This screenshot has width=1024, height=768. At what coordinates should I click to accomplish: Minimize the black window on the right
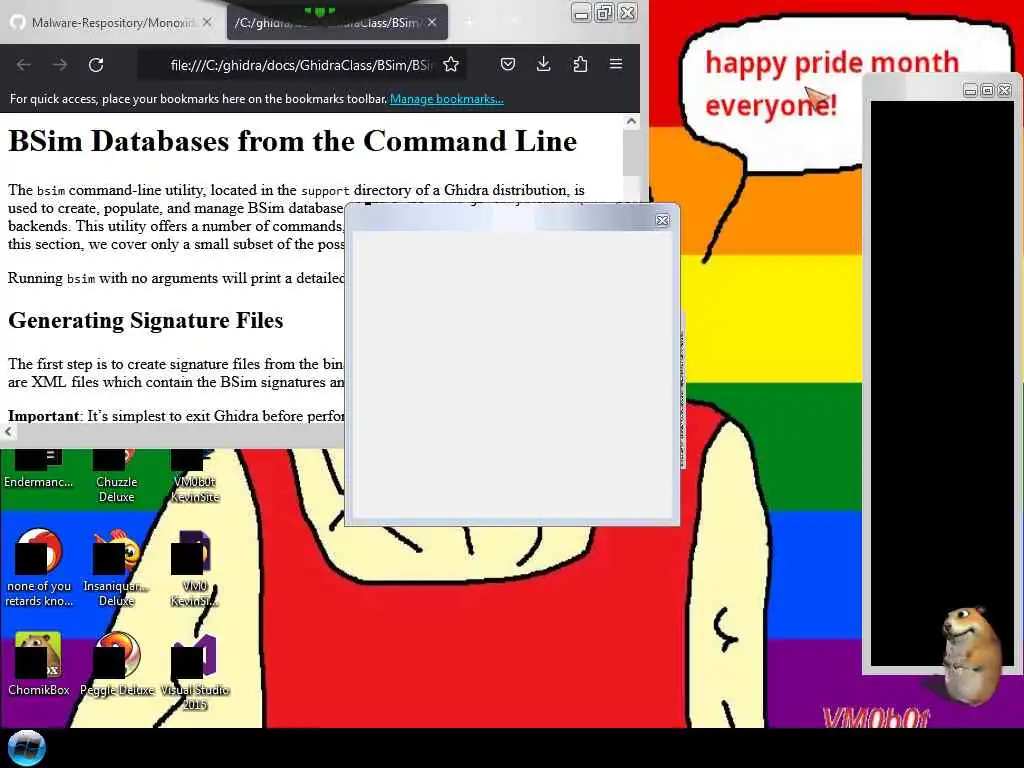coord(970,90)
